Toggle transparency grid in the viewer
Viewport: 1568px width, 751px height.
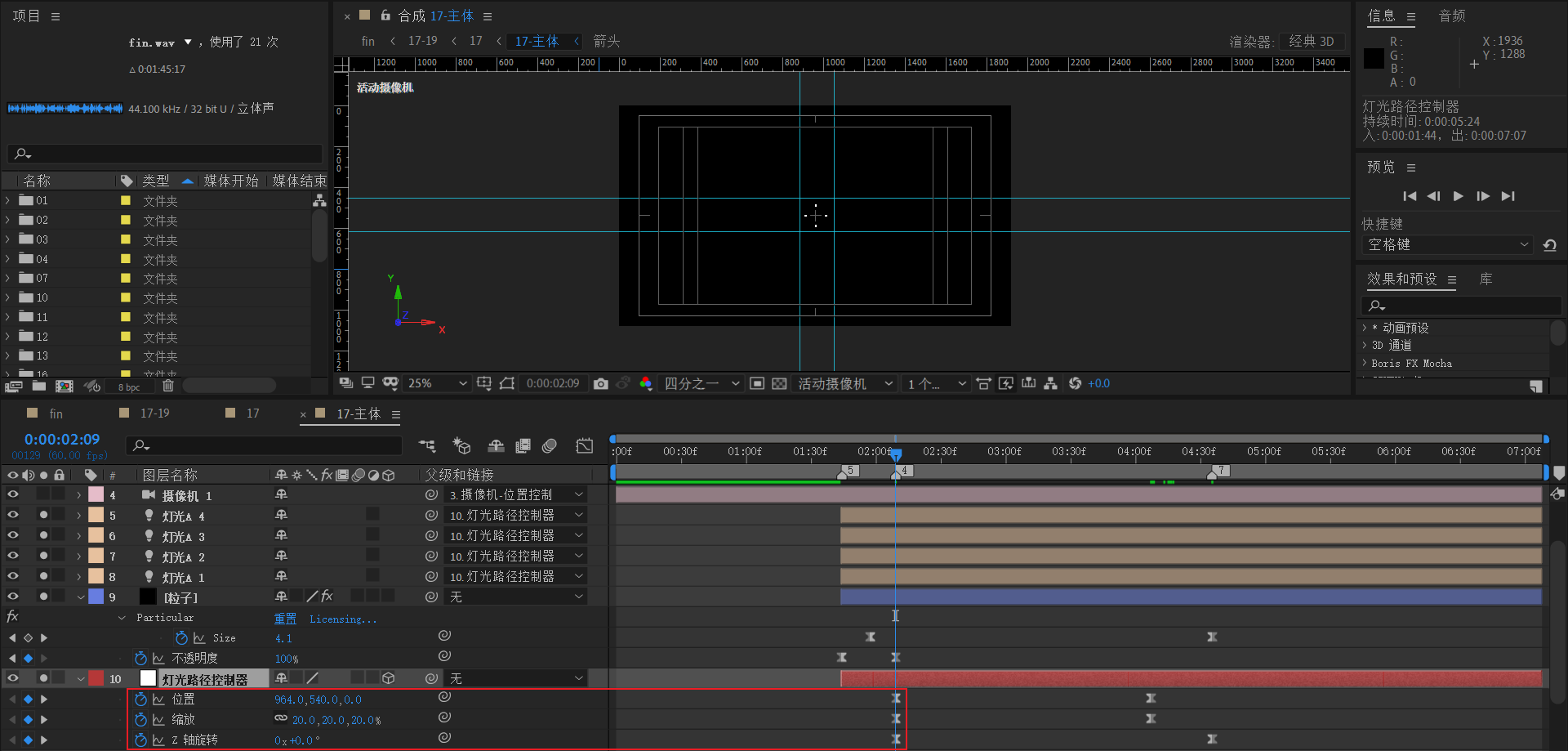[779, 383]
